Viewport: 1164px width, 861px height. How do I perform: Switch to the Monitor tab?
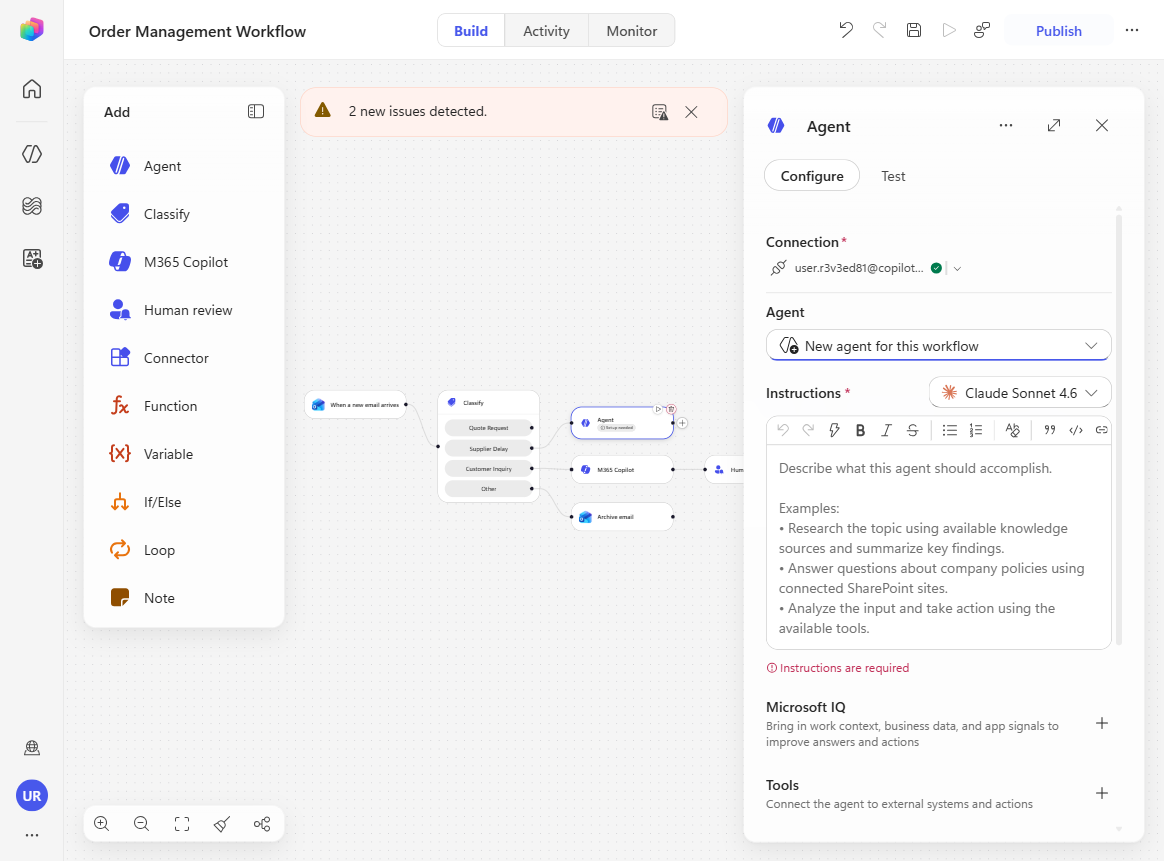632,30
